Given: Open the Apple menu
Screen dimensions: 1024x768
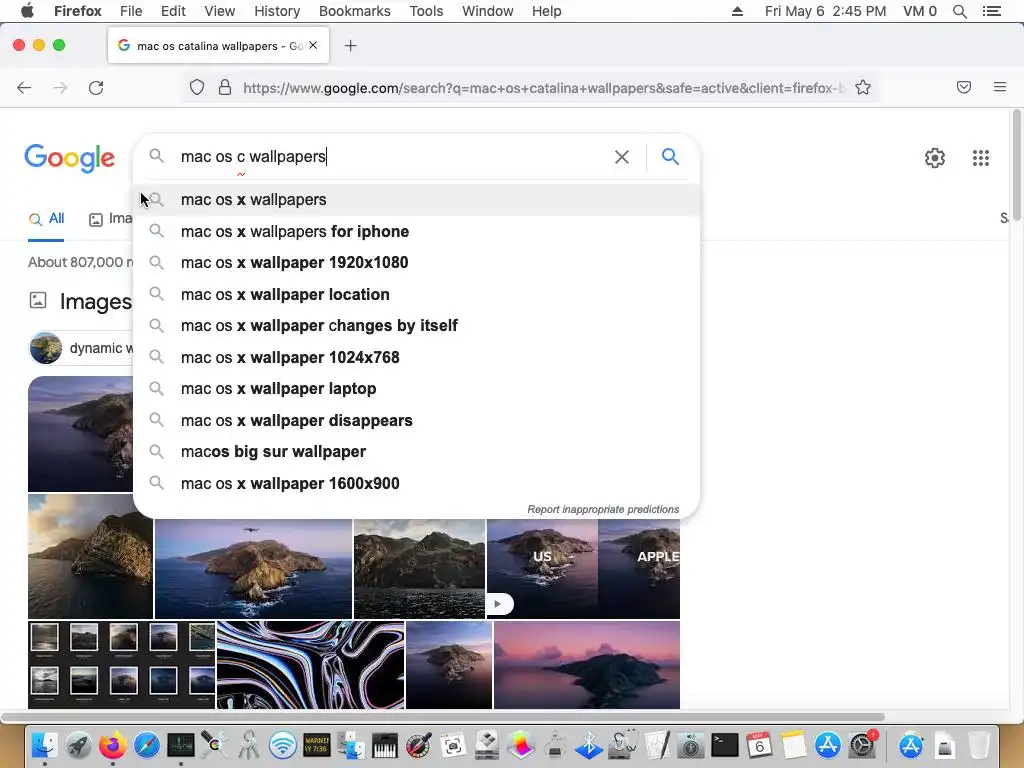Looking at the screenshot, I should (27, 11).
